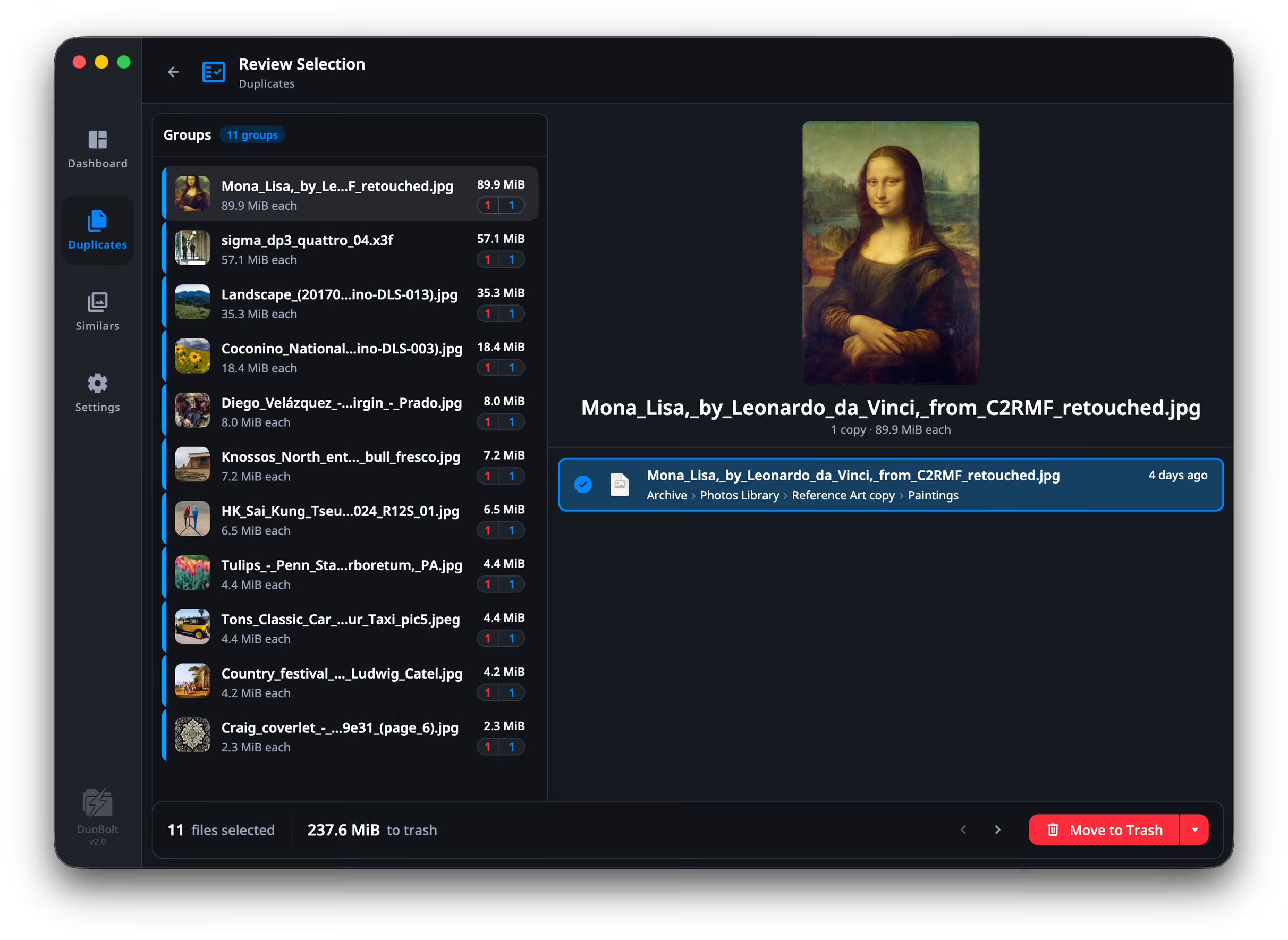This screenshot has width=1288, height=940.
Task: Click the Reference Art copy breadcrumb
Action: (x=843, y=496)
